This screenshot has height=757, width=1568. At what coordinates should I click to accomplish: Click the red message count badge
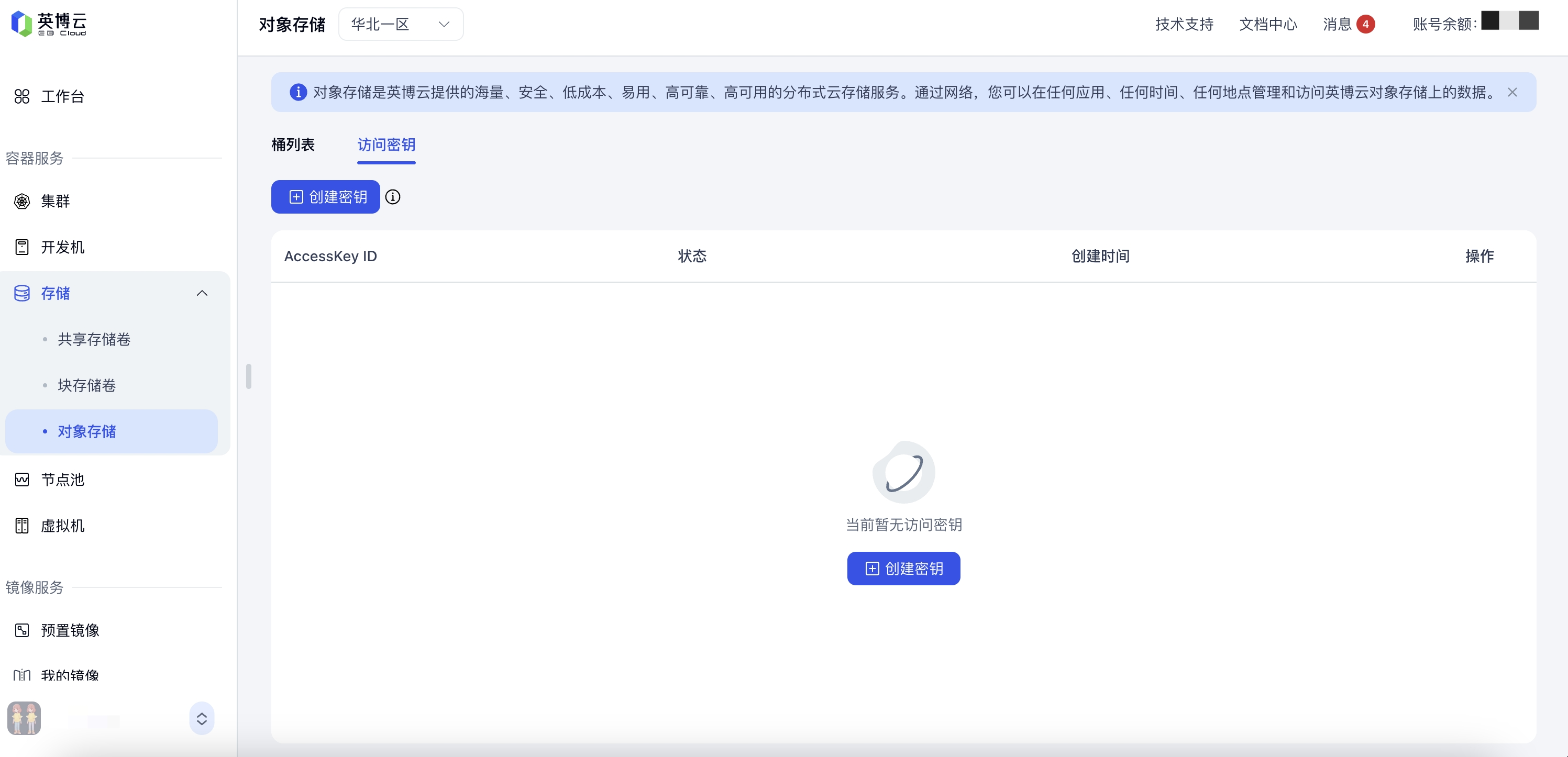(1365, 24)
